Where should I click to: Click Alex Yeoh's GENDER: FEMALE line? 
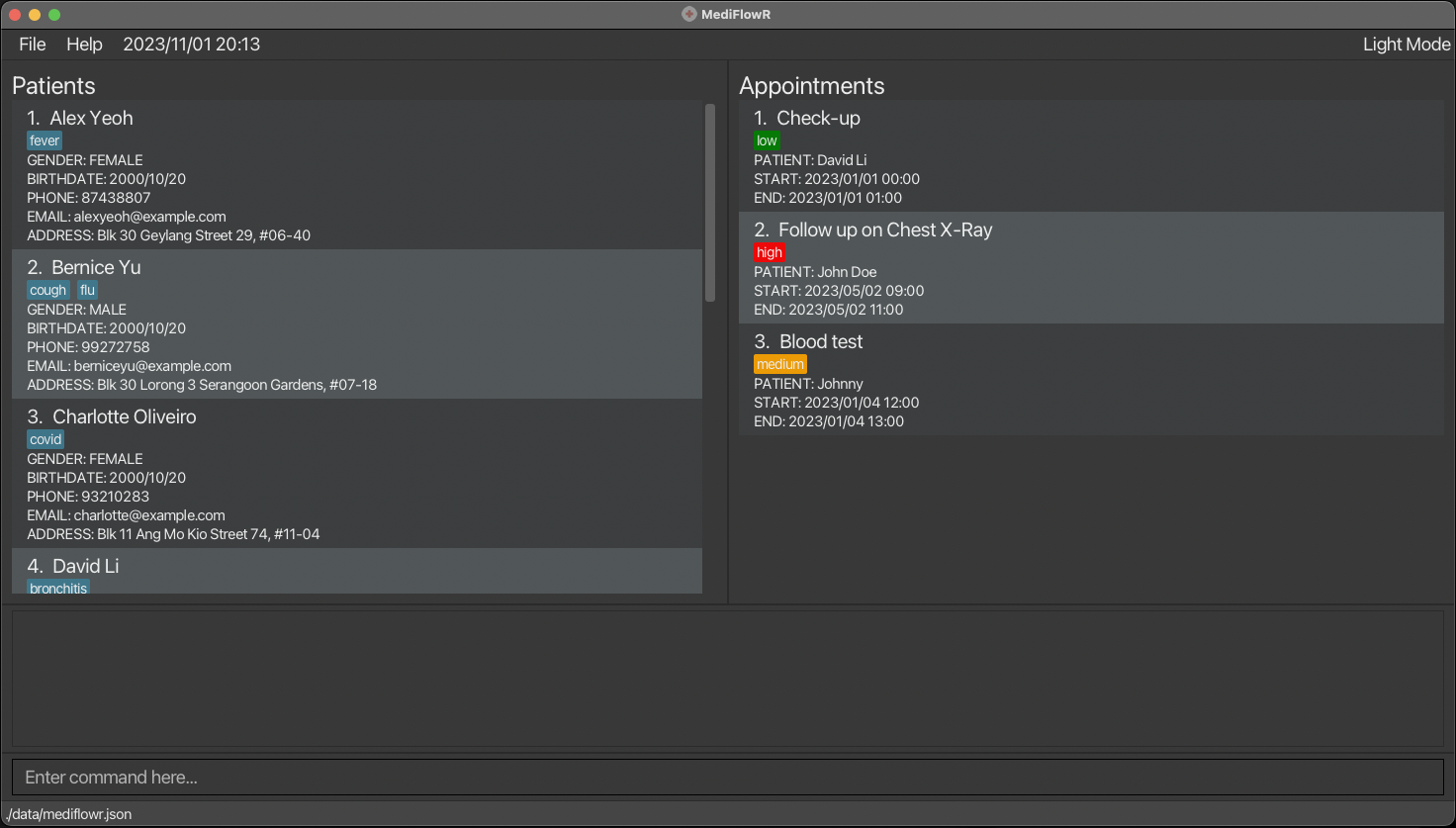click(x=85, y=160)
